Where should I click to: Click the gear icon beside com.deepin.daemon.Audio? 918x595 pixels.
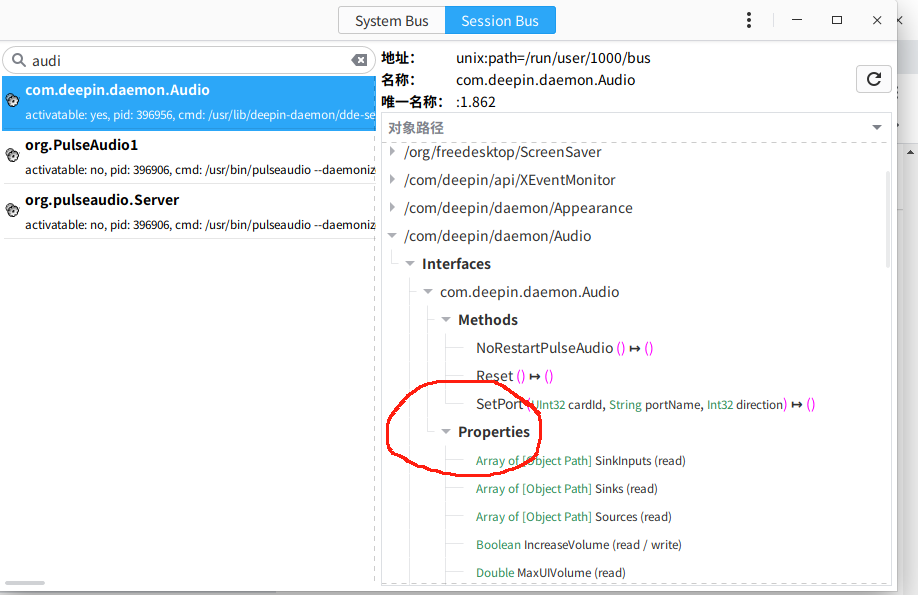(12, 100)
